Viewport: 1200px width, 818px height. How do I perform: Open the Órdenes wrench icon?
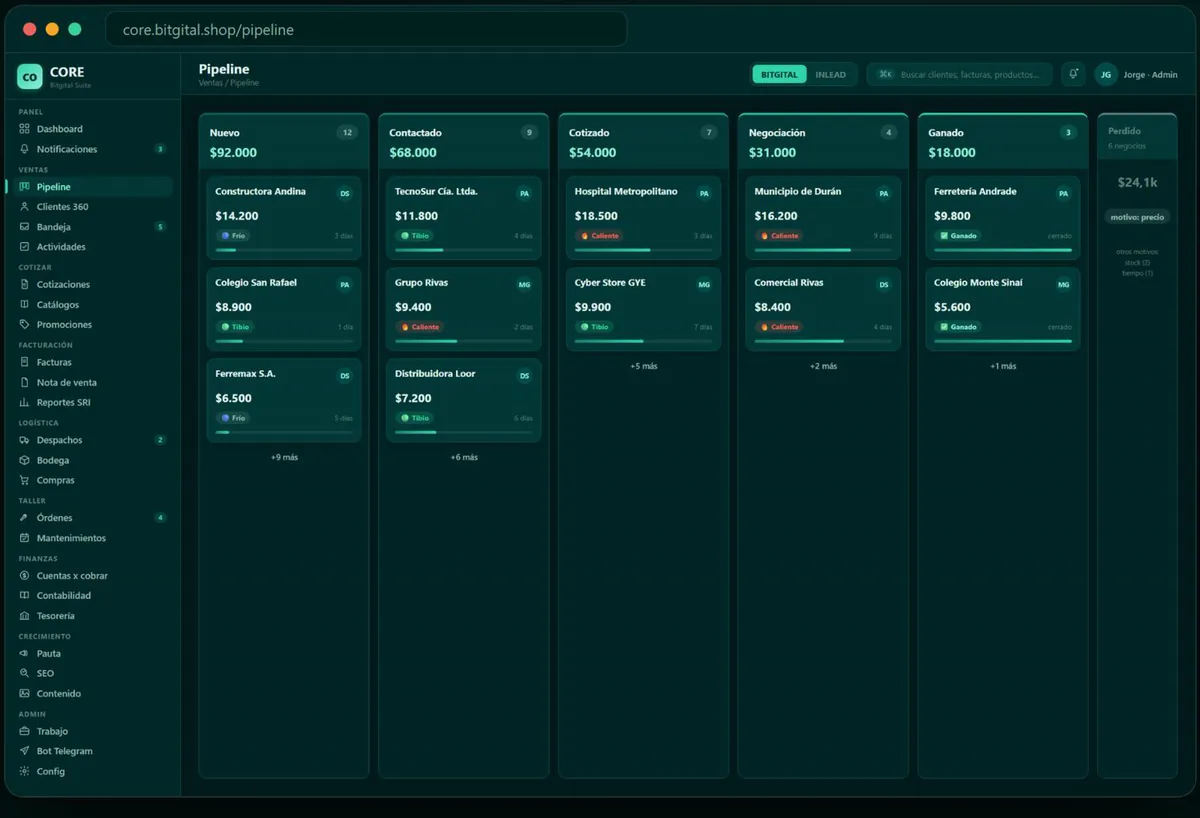point(25,518)
